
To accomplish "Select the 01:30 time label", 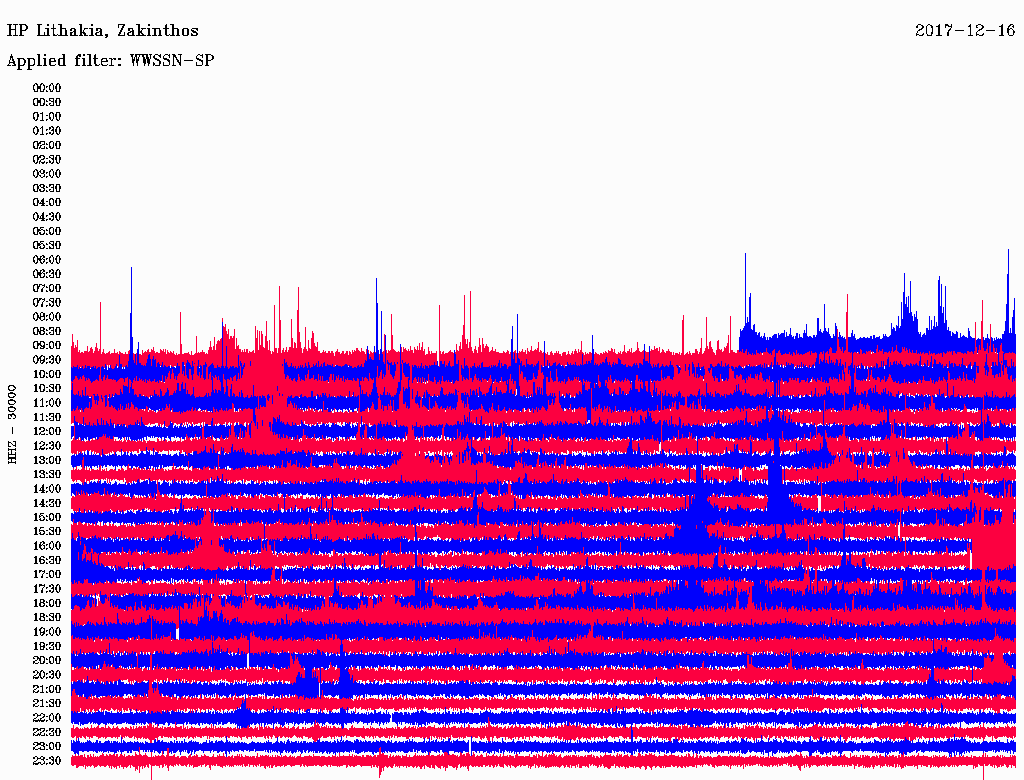I will point(47,131).
